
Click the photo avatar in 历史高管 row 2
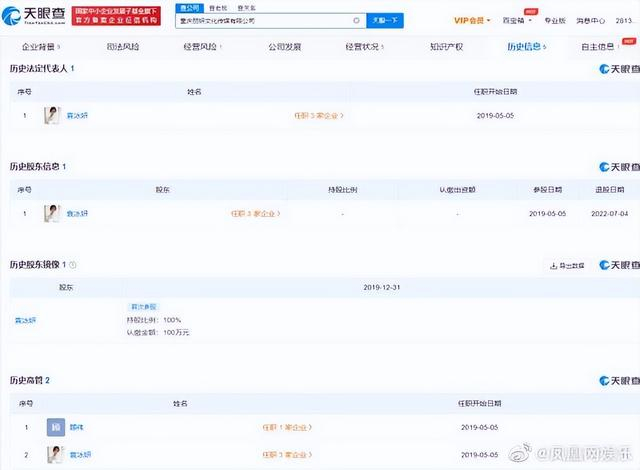pyautogui.click(x=55, y=453)
